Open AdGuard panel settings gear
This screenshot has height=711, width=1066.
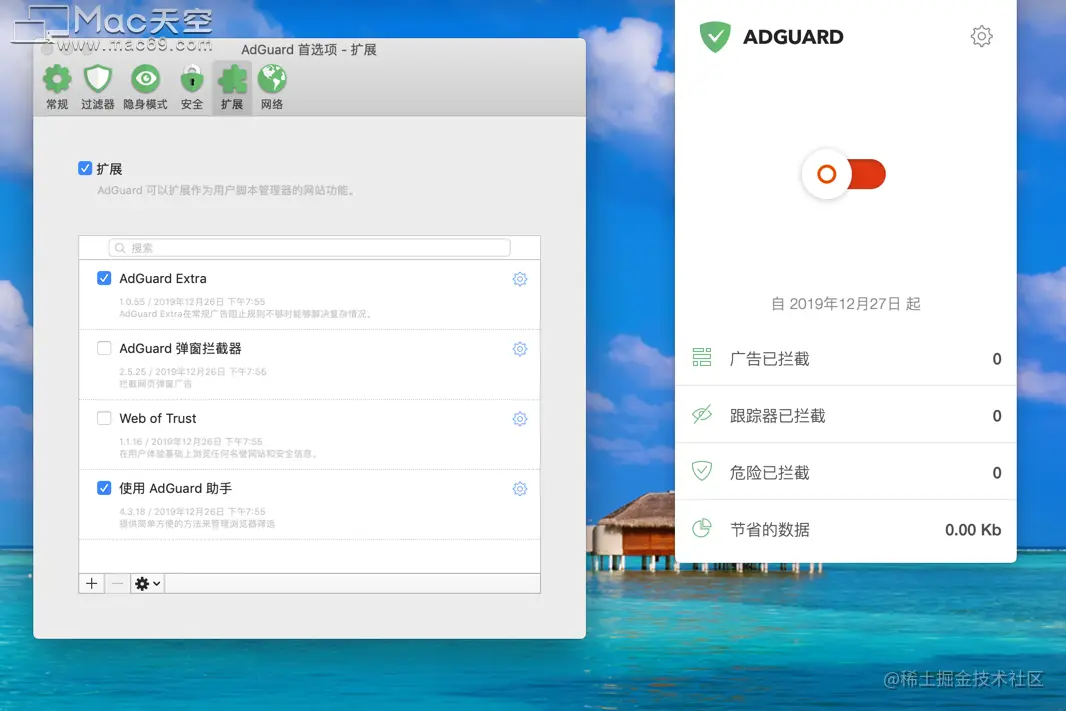(981, 36)
